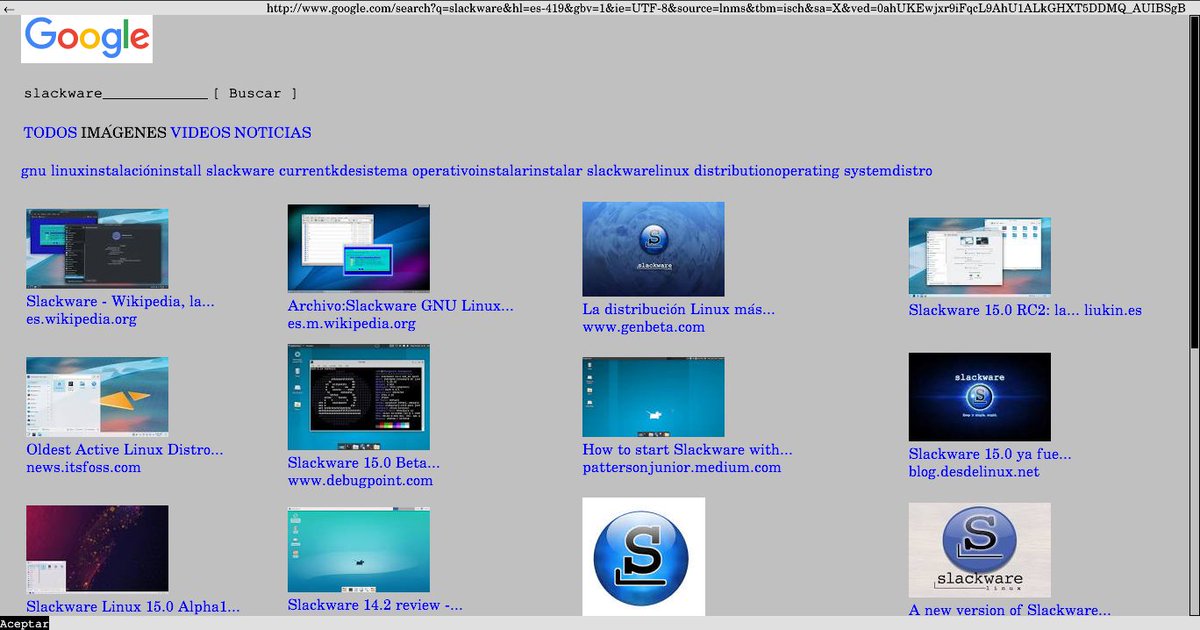
Task: Click blog.desdelinux.net source text
Action: 974,472
